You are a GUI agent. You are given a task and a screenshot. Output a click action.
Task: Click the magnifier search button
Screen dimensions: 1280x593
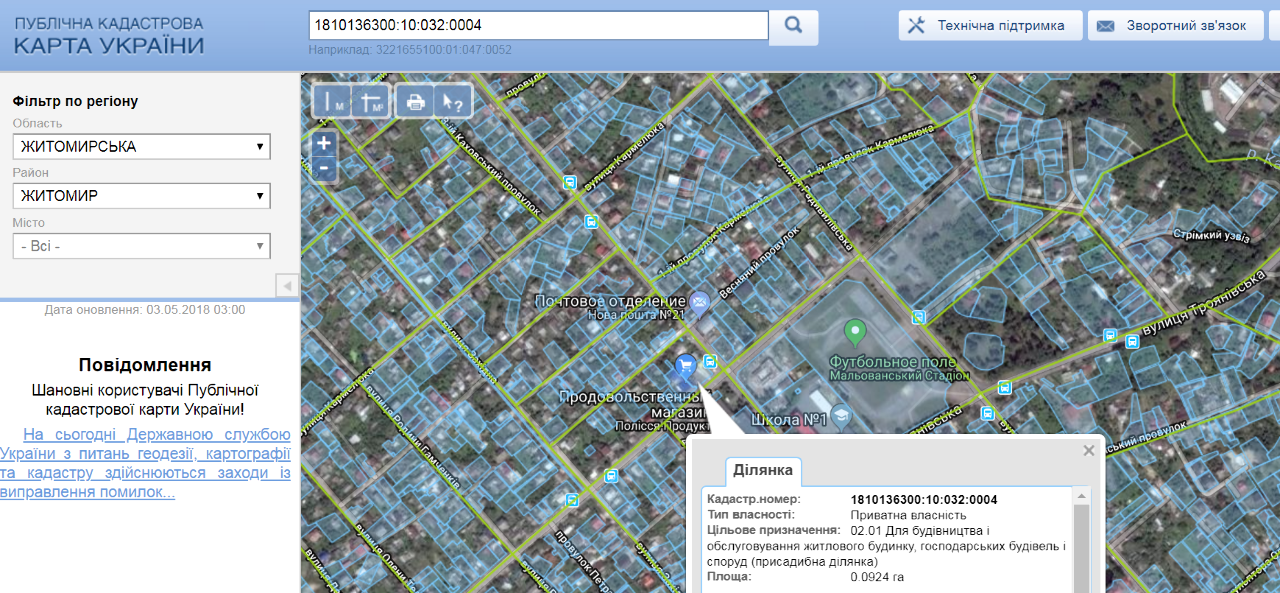click(x=794, y=27)
